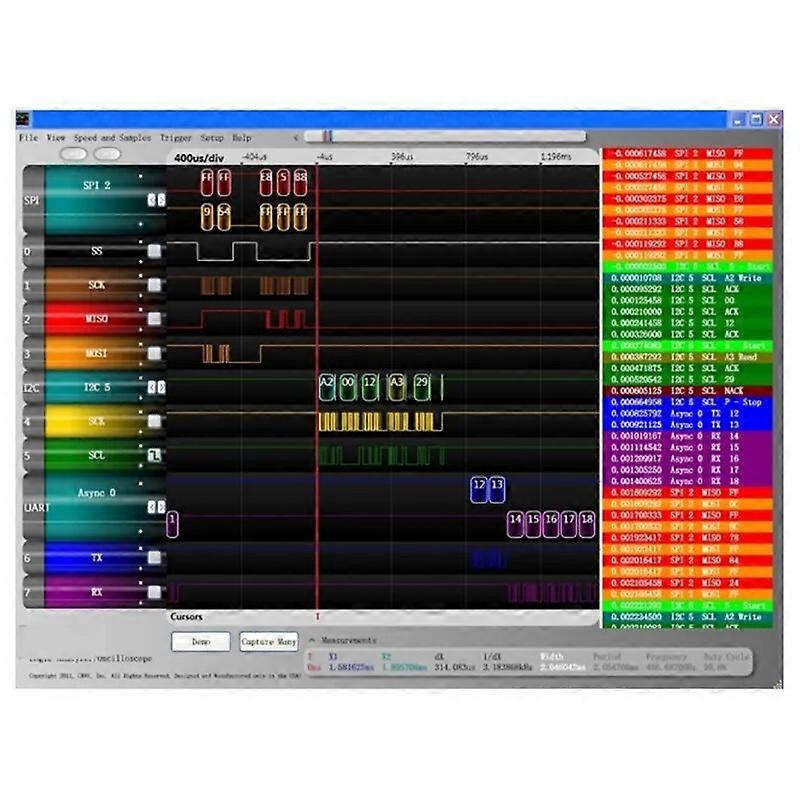Click the yellow SCK channel 4 trigger button

(154, 421)
